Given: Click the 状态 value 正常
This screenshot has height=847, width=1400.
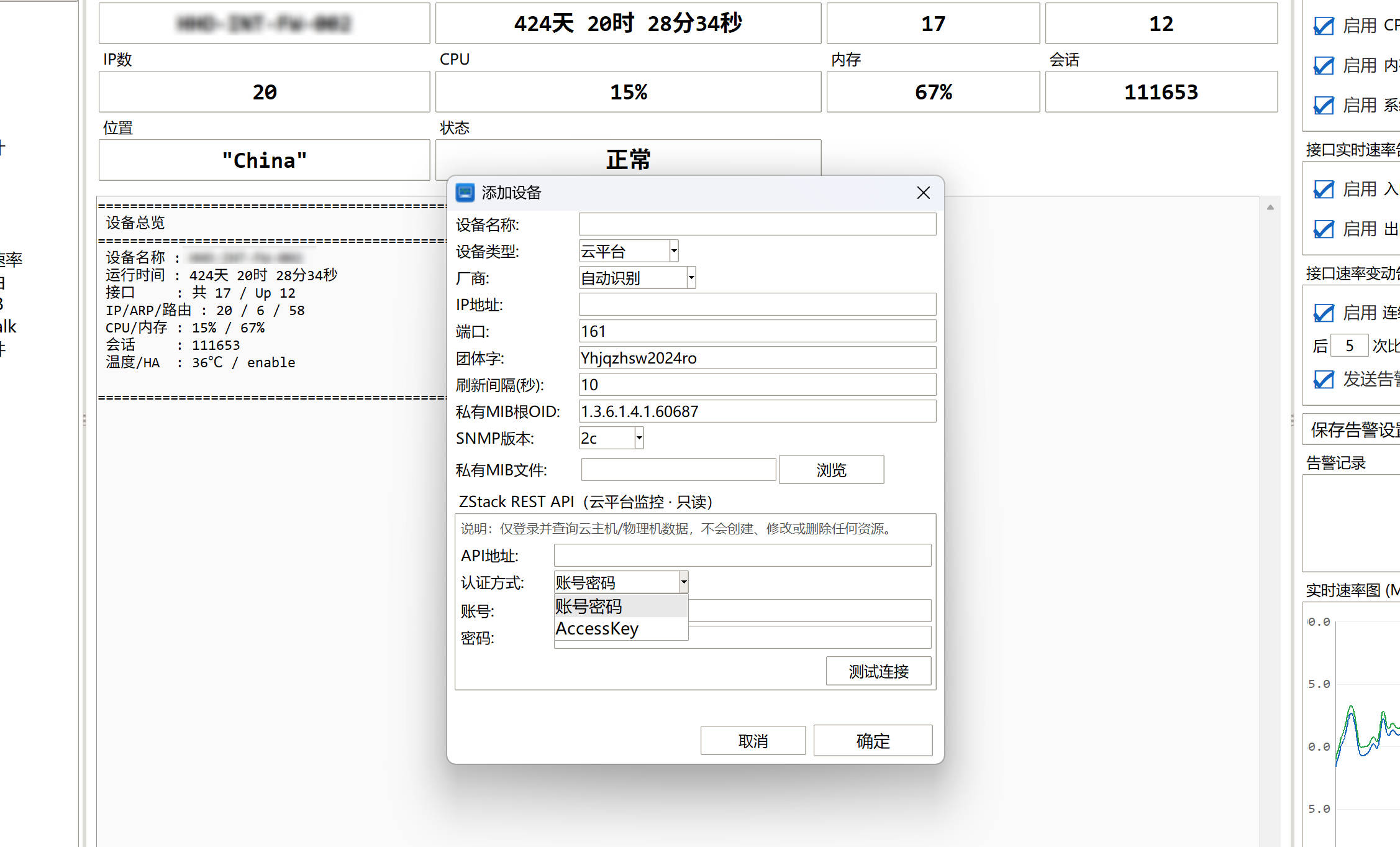Looking at the screenshot, I should pos(628,160).
